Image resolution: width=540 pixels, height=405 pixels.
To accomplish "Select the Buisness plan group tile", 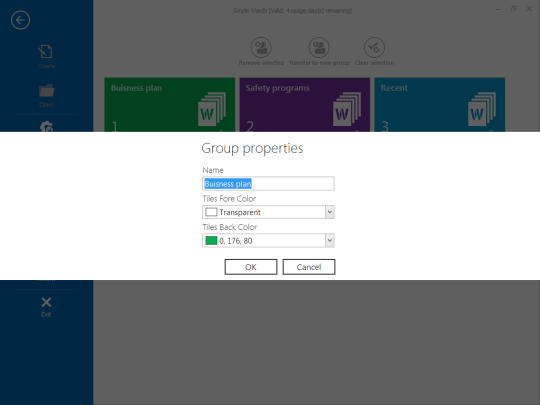I will pyautogui.click(x=170, y=105).
